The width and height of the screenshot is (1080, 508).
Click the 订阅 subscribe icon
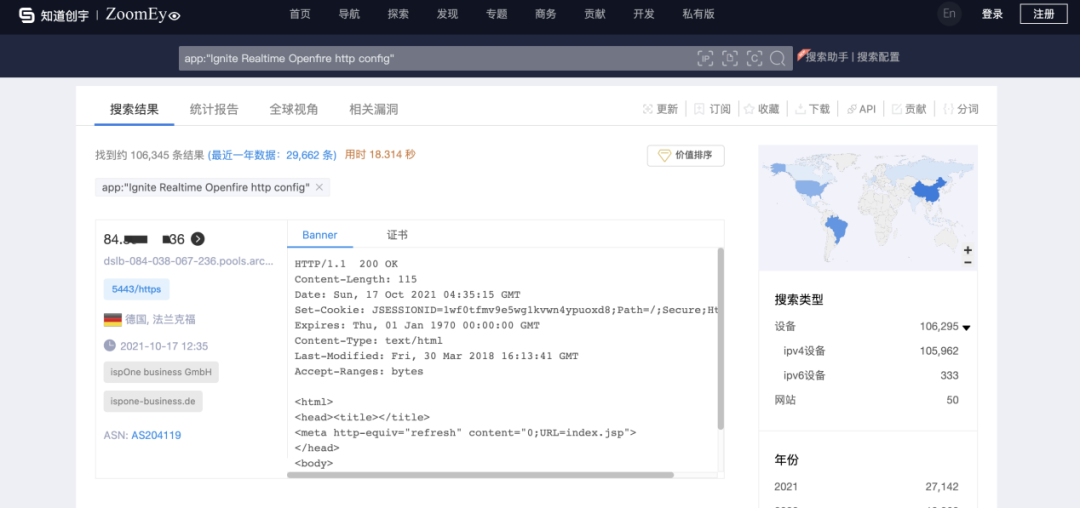(699, 109)
